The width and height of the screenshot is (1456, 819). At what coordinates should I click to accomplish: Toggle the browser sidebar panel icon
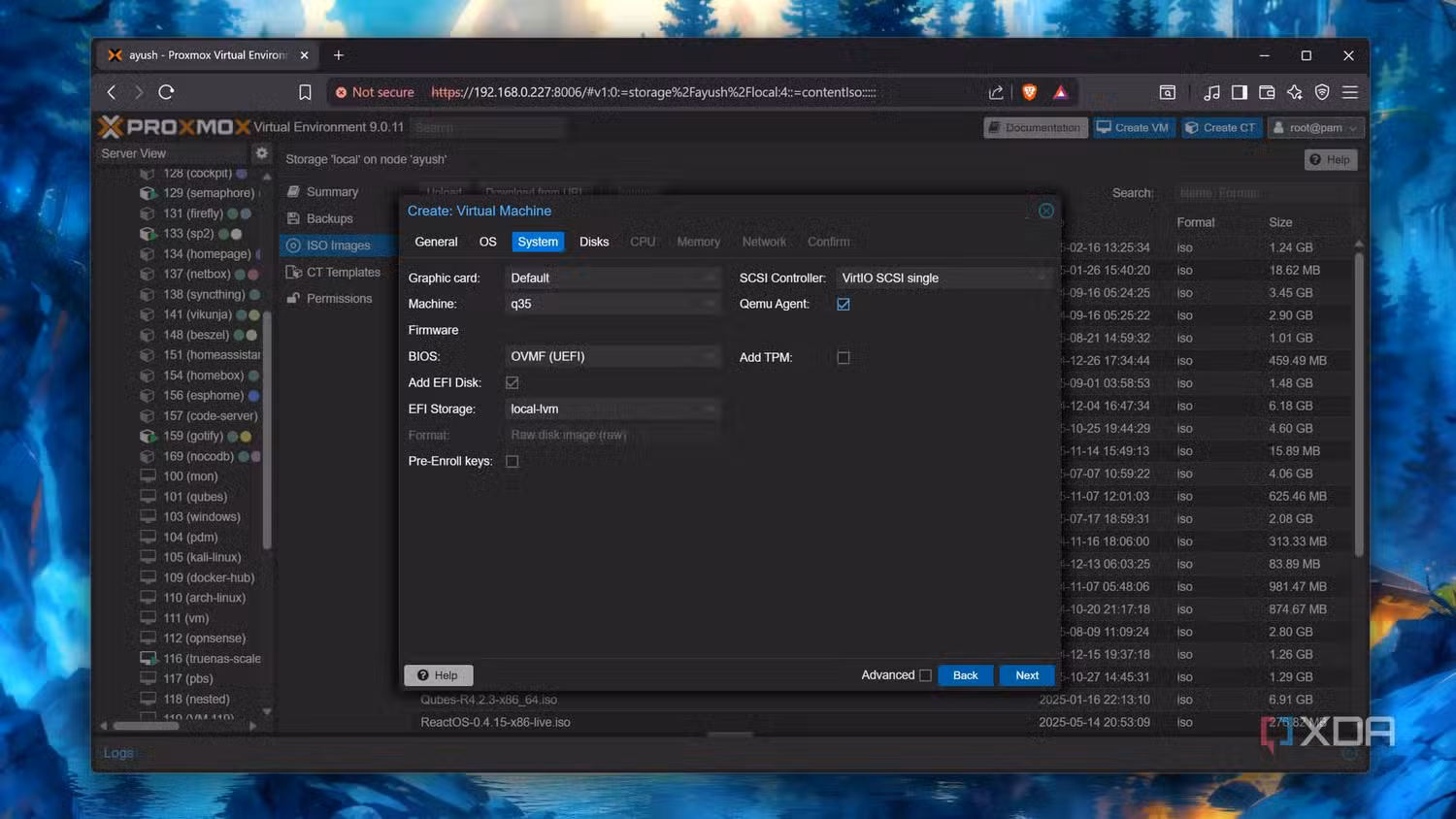point(1240,92)
